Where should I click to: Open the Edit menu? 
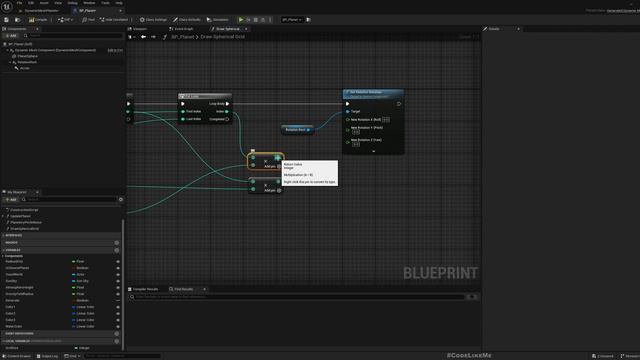tap(31, 3)
